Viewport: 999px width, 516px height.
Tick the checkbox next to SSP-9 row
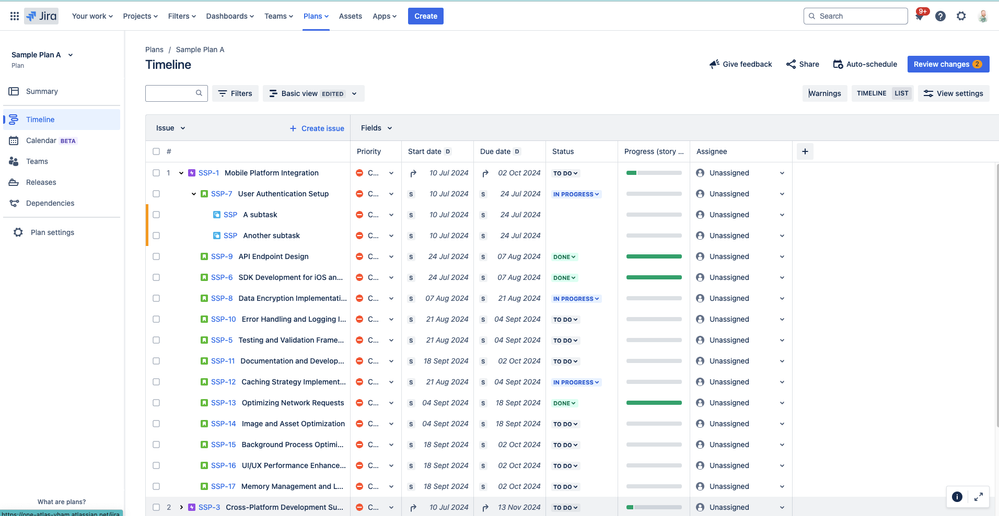pyautogui.click(x=156, y=257)
